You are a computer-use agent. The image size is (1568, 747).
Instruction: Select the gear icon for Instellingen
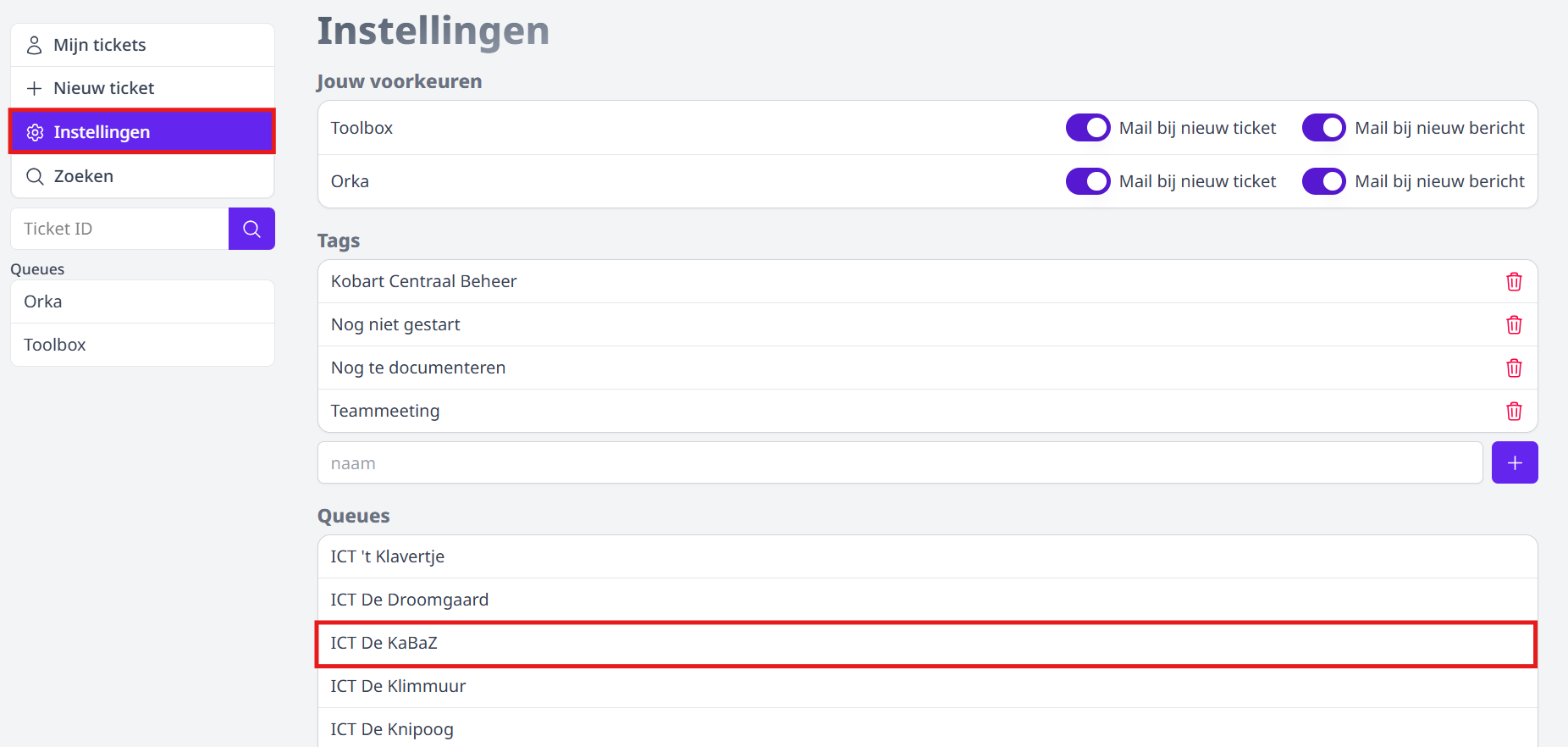[x=35, y=132]
